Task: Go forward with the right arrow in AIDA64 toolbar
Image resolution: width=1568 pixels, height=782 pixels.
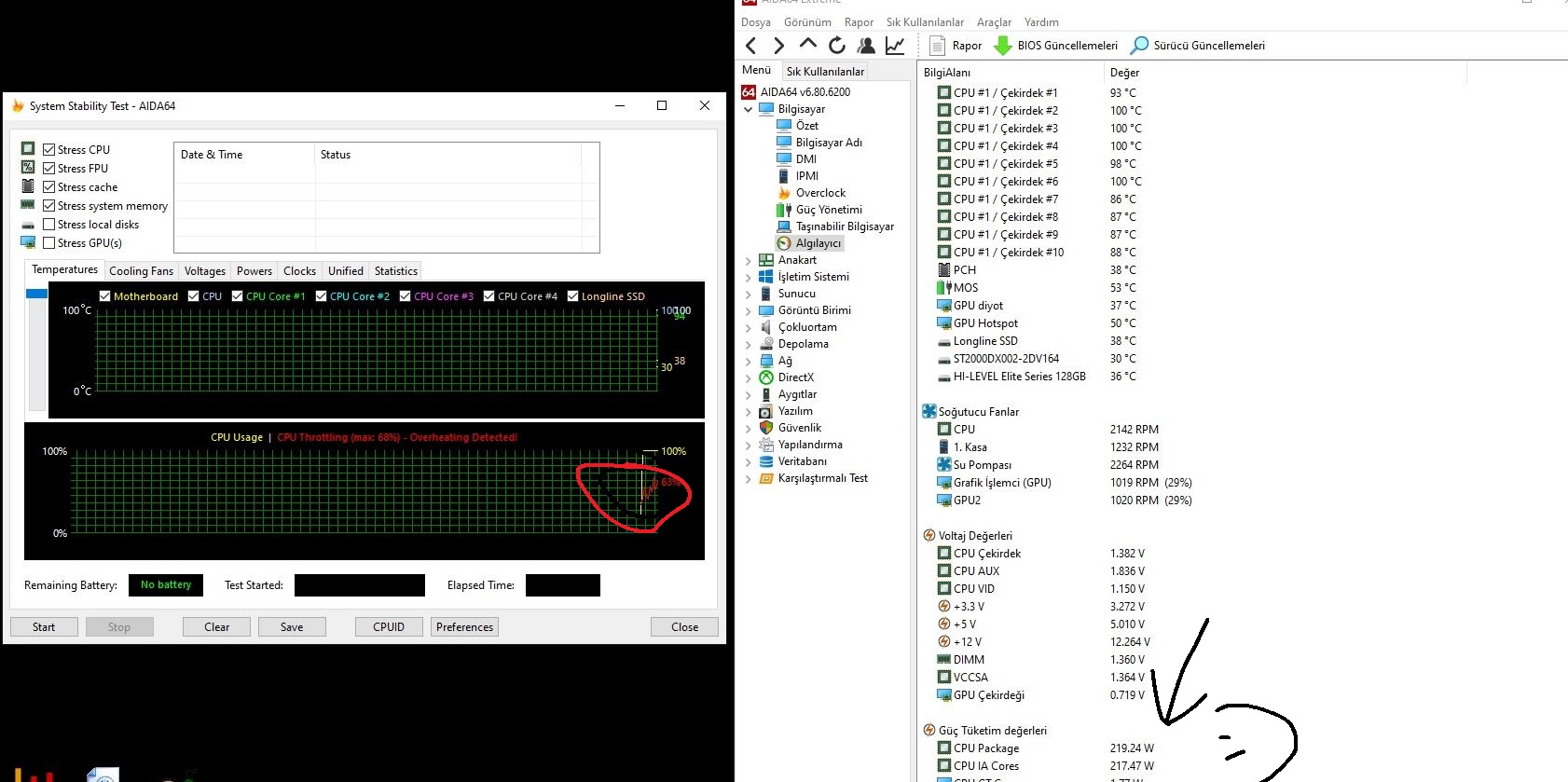Action: tap(779, 46)
